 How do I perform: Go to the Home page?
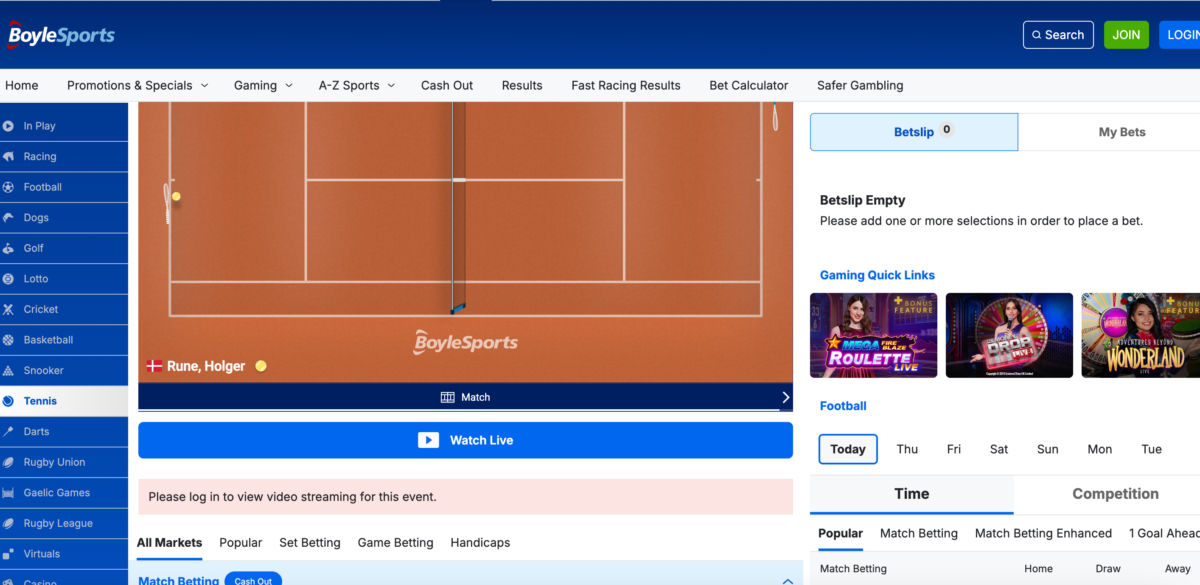[22, 85]
